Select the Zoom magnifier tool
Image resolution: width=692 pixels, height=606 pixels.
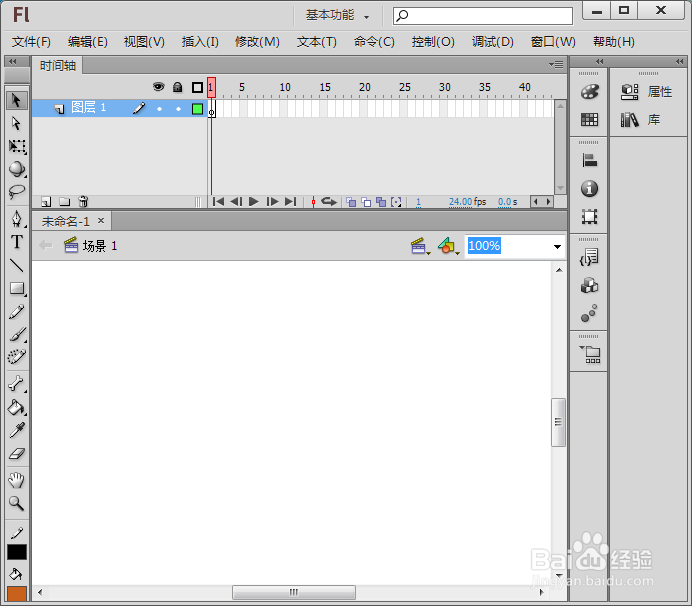pyautogui.click(x=17, y=503)
